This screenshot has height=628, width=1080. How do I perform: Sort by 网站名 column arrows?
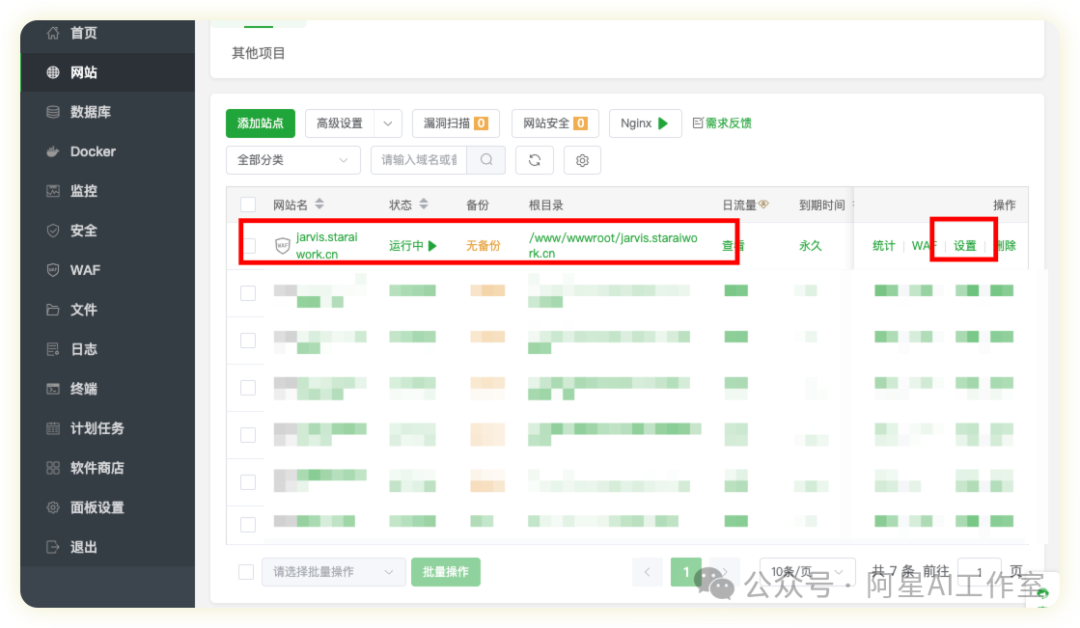coord(319,204)
